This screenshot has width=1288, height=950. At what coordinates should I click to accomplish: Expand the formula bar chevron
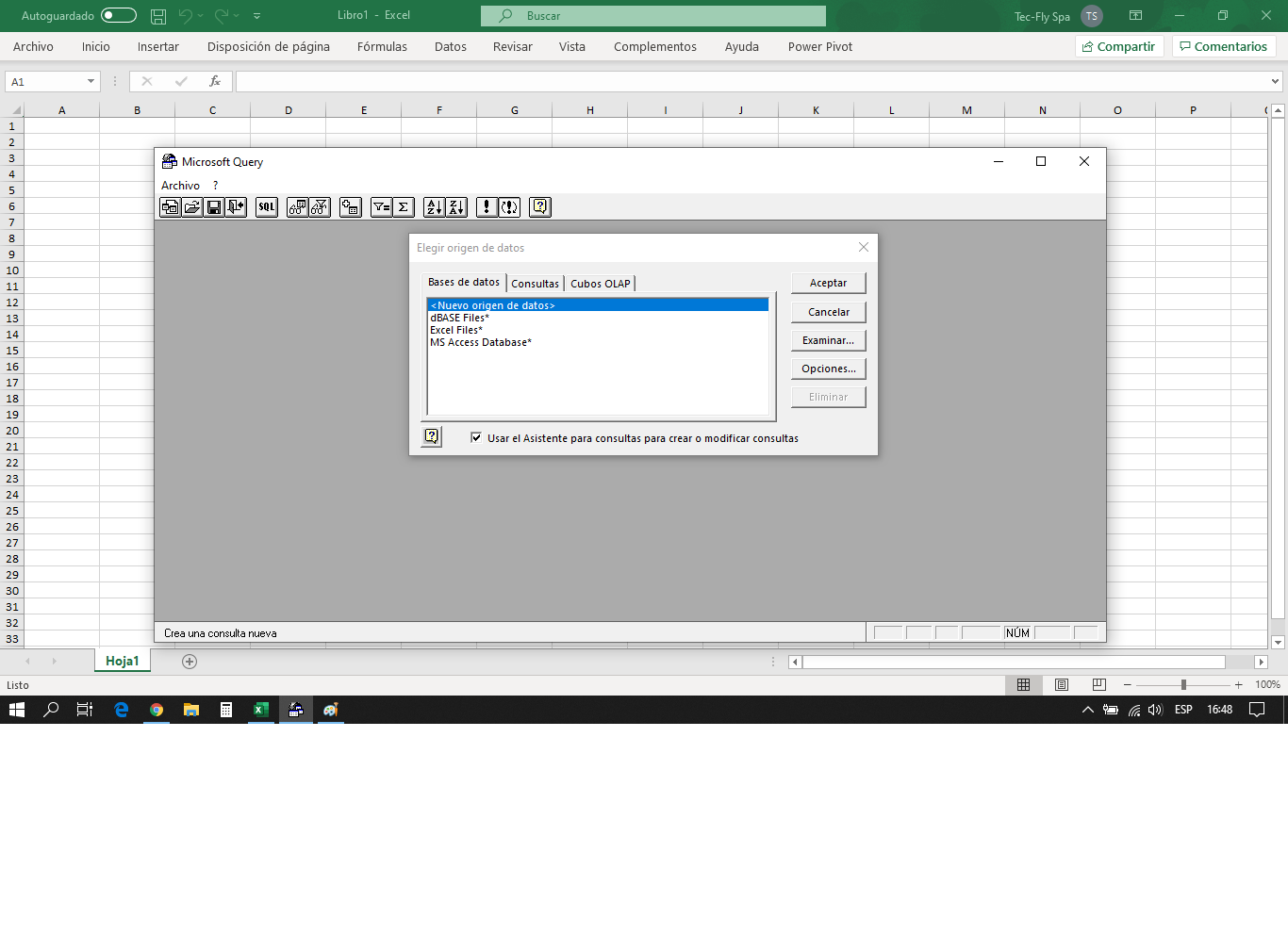click(1275, 82)
